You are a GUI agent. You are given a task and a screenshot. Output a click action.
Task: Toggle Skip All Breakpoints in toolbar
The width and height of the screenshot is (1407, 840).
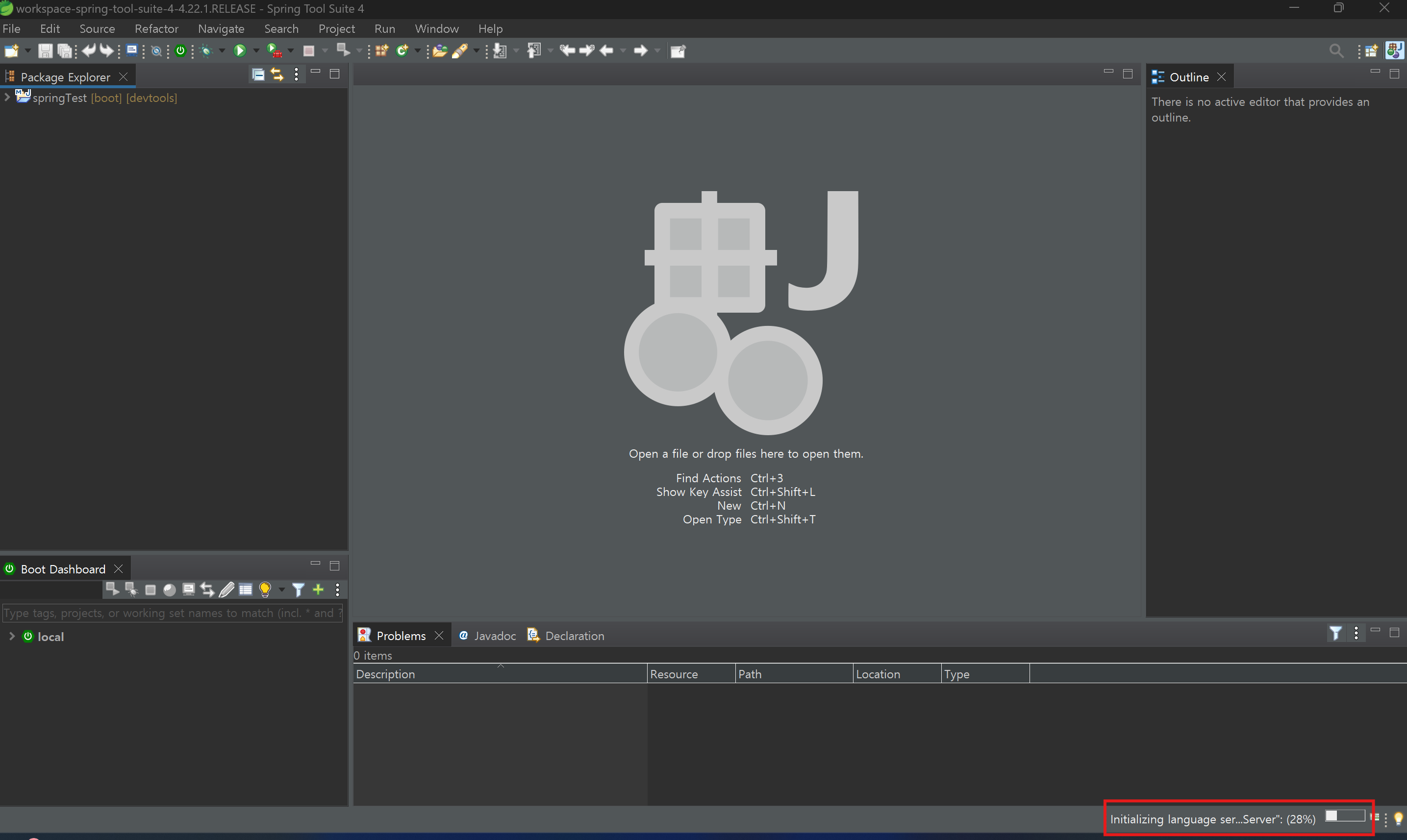(x=157, y=51)
